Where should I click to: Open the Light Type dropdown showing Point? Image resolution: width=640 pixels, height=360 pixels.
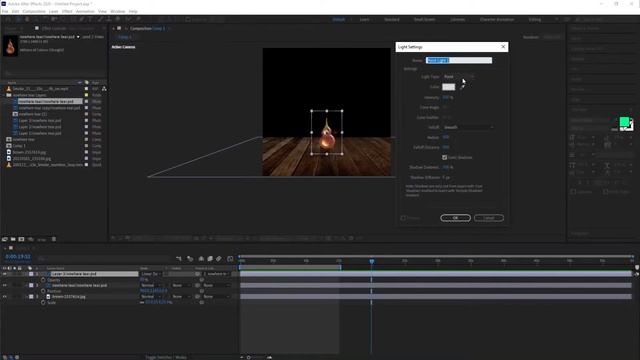point(460,76)
